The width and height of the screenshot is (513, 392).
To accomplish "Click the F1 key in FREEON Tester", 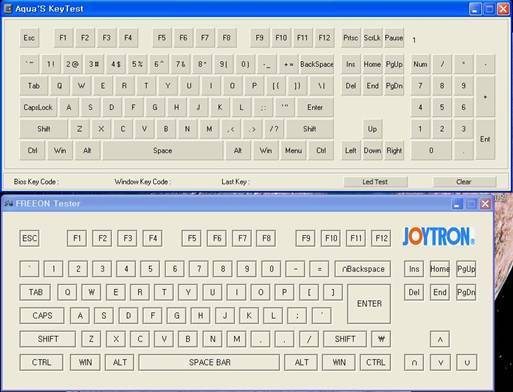I will tap(77, 238).
